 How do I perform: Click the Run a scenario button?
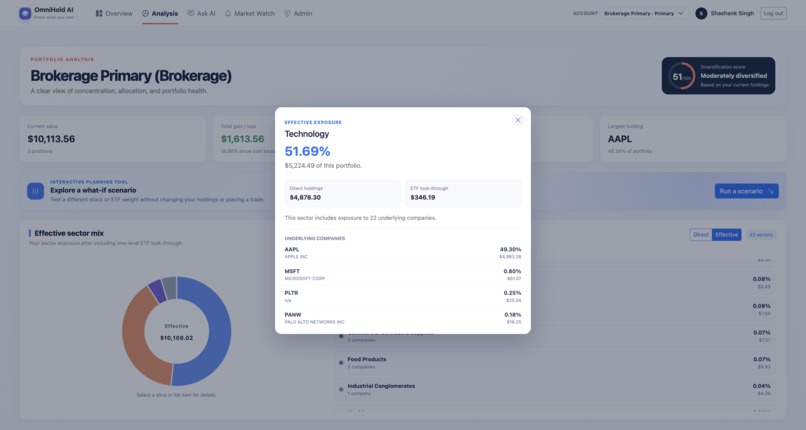(x=746, y=191)
